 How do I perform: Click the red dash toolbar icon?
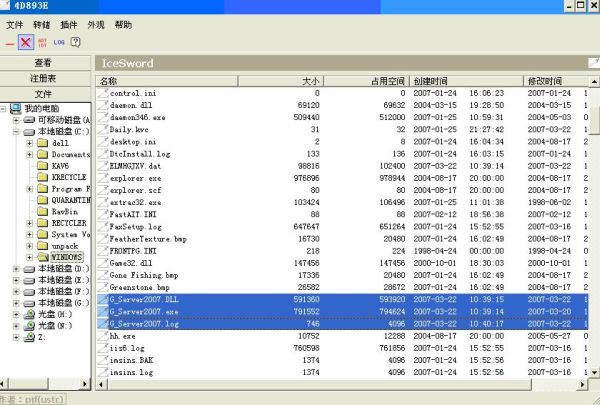coord(10,44)
